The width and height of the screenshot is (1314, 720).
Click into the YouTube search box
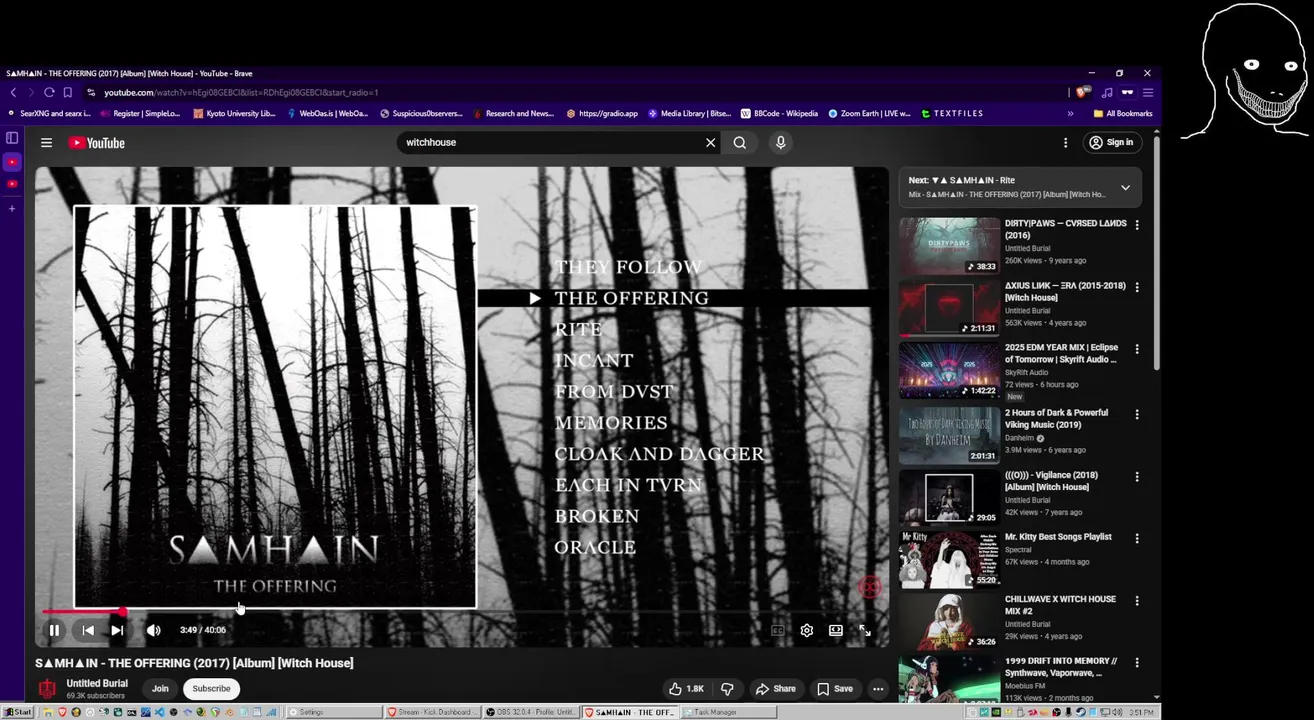click(550, 143)
